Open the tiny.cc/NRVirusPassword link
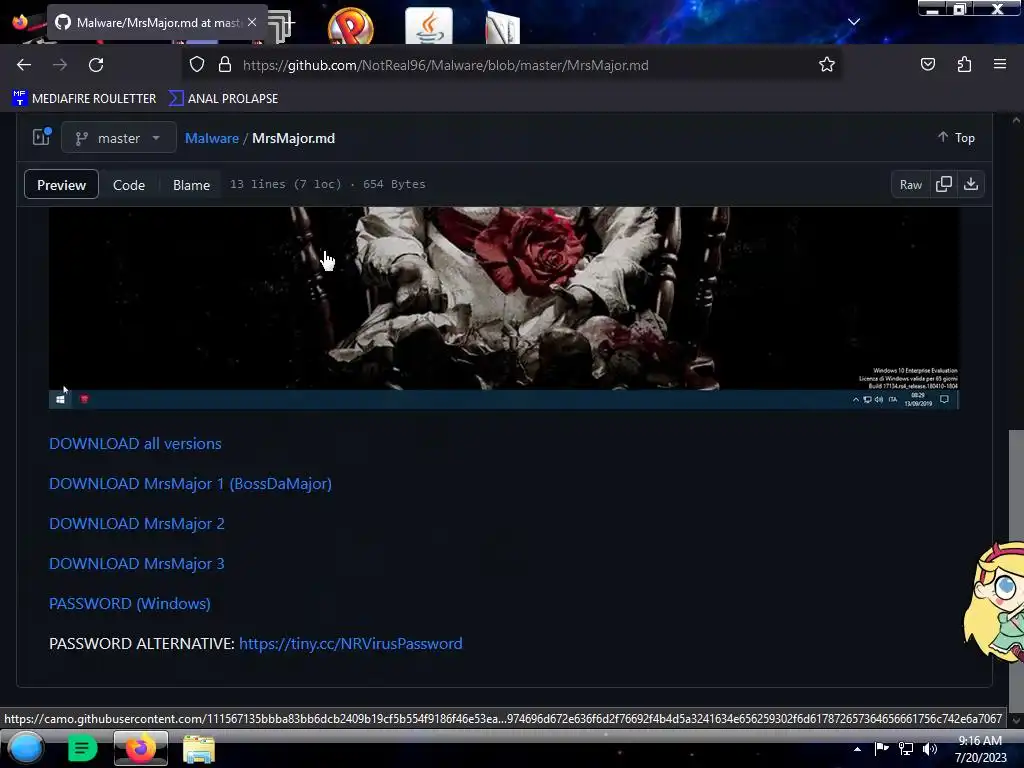 (x=351, y=643)
